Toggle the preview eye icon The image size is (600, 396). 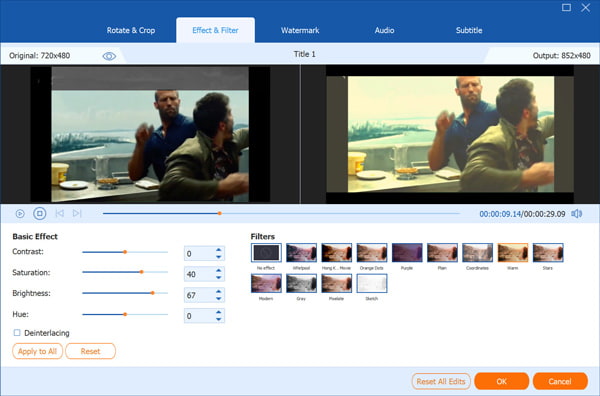(x=109, y=56)
